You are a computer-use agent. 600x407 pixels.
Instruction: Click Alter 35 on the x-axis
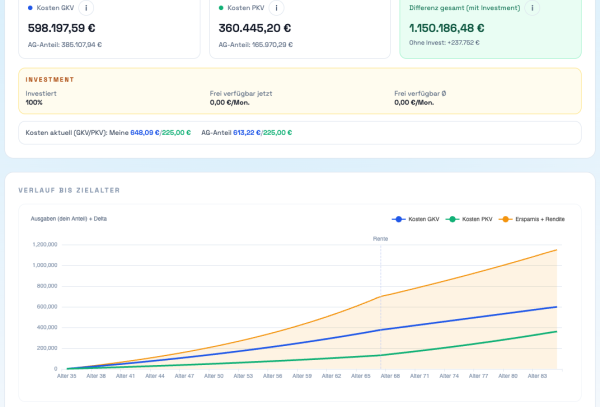click(67, 376)
